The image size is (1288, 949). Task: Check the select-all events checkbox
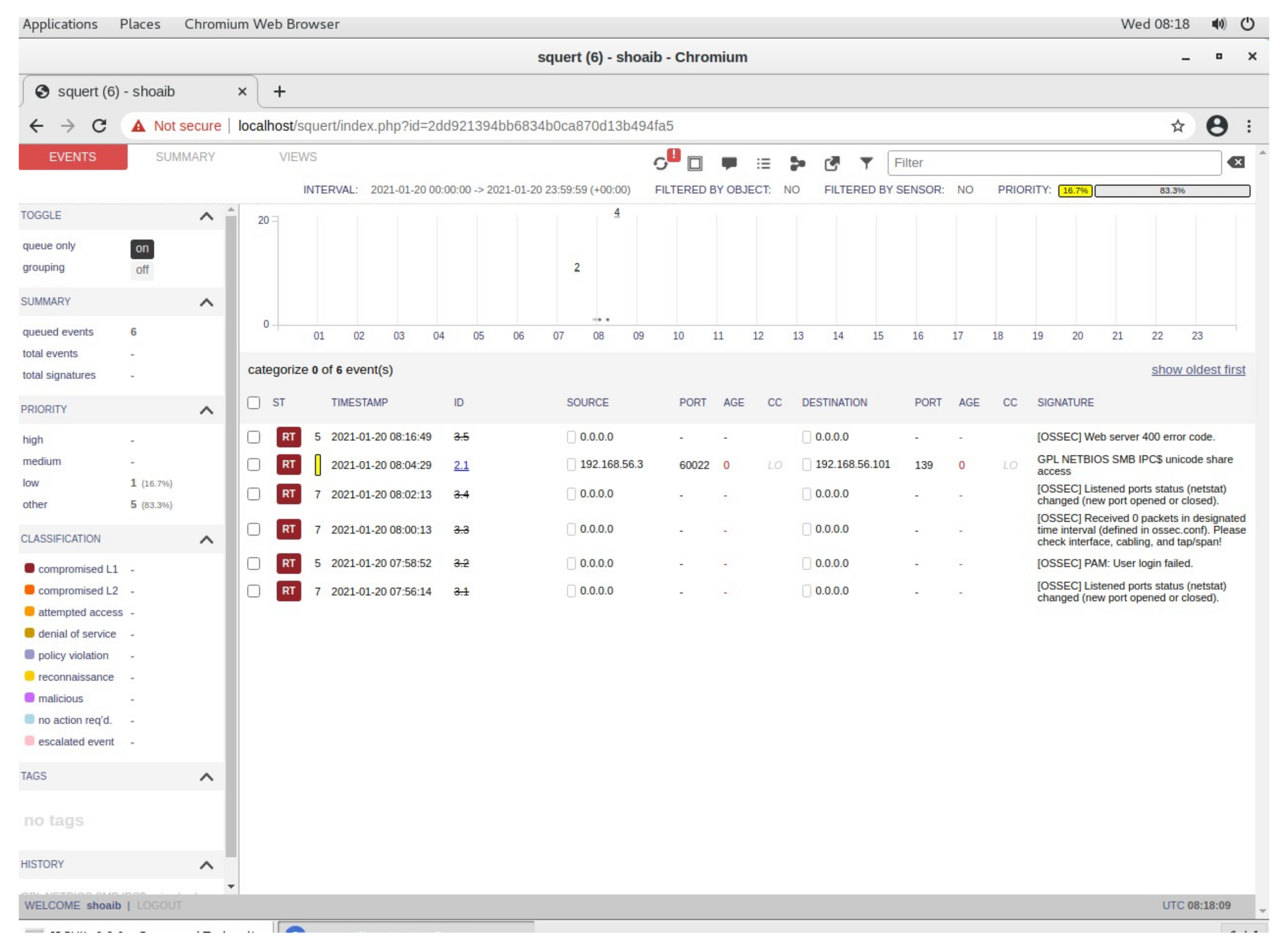point(253,403)
